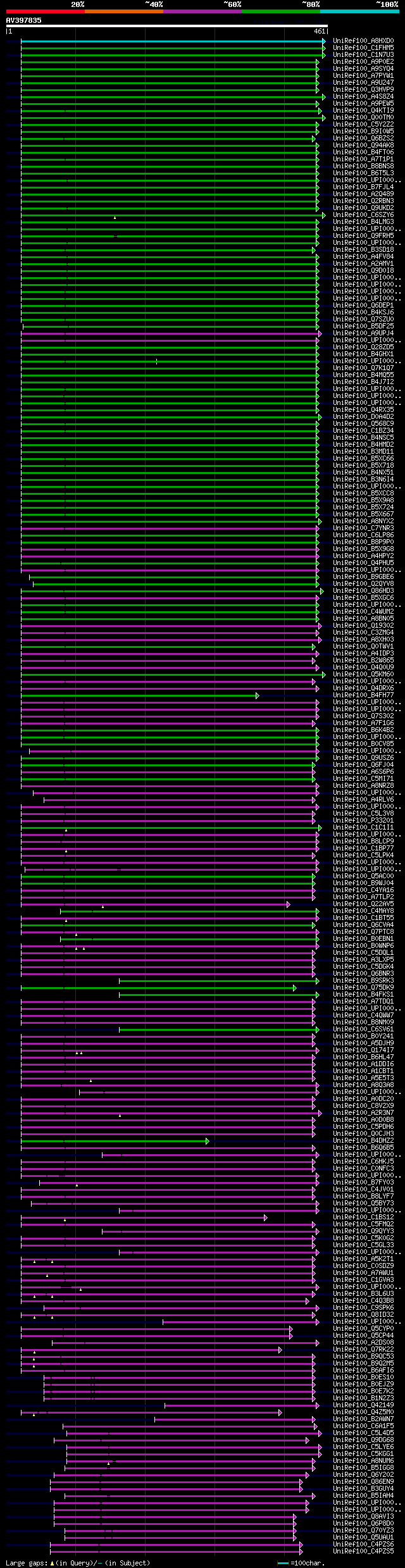The height and width of the screenshot is (1568, 405).
Task: Select UniRef100_B8BNS8 in the hit list
Action: click(x=363, y=166)
